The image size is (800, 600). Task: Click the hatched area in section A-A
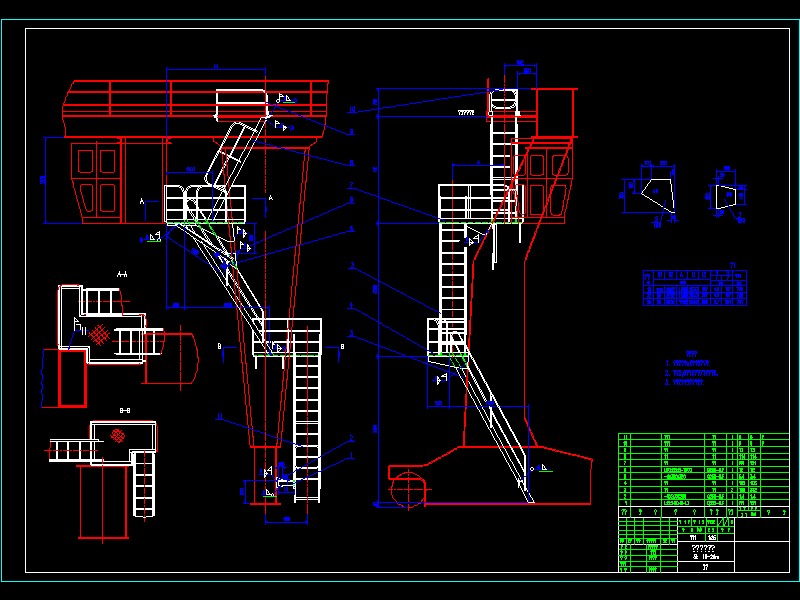pyautogui.click(x=98, y=335)
